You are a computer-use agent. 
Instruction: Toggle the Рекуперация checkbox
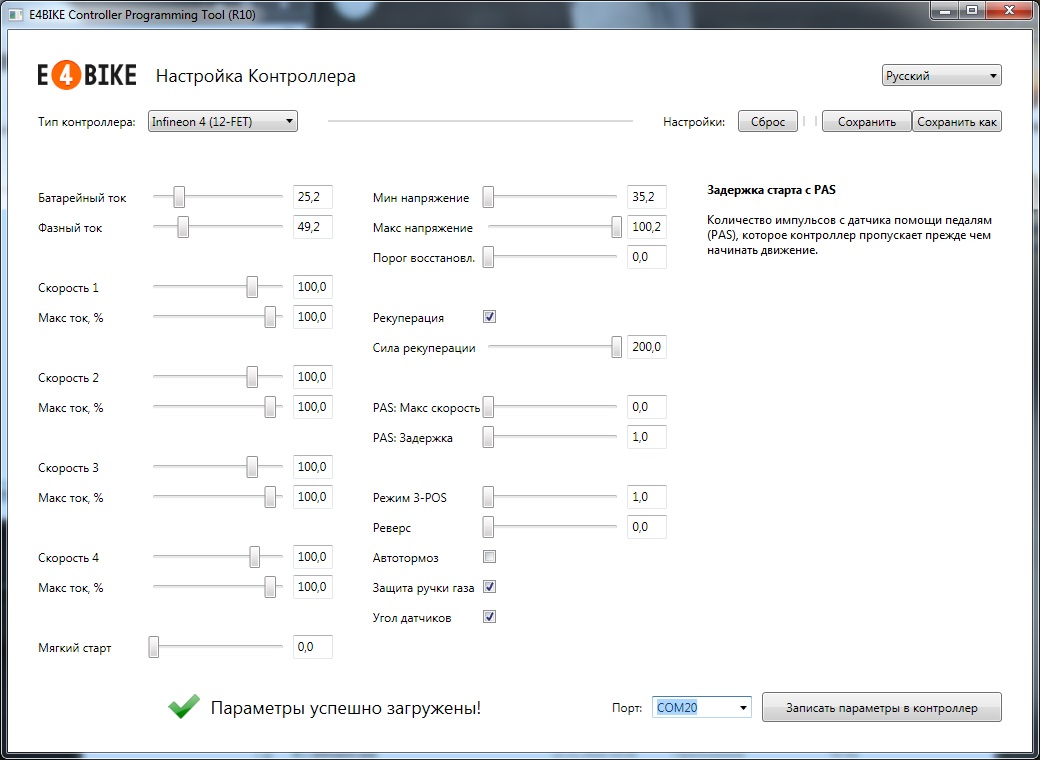pos(490,317)
